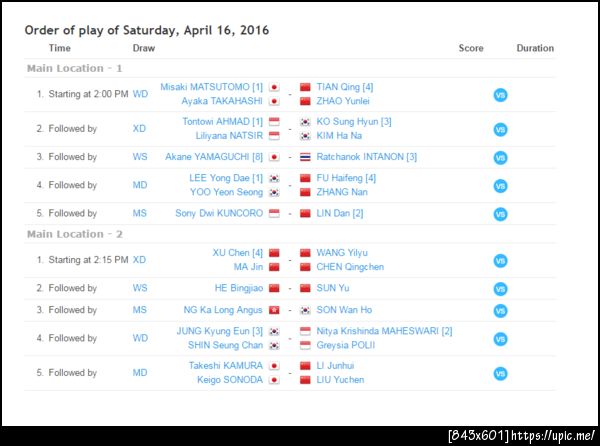Click the Duration column header
Image resolution: width=600 pixels, height=446 pixels.
pos(535,48)
